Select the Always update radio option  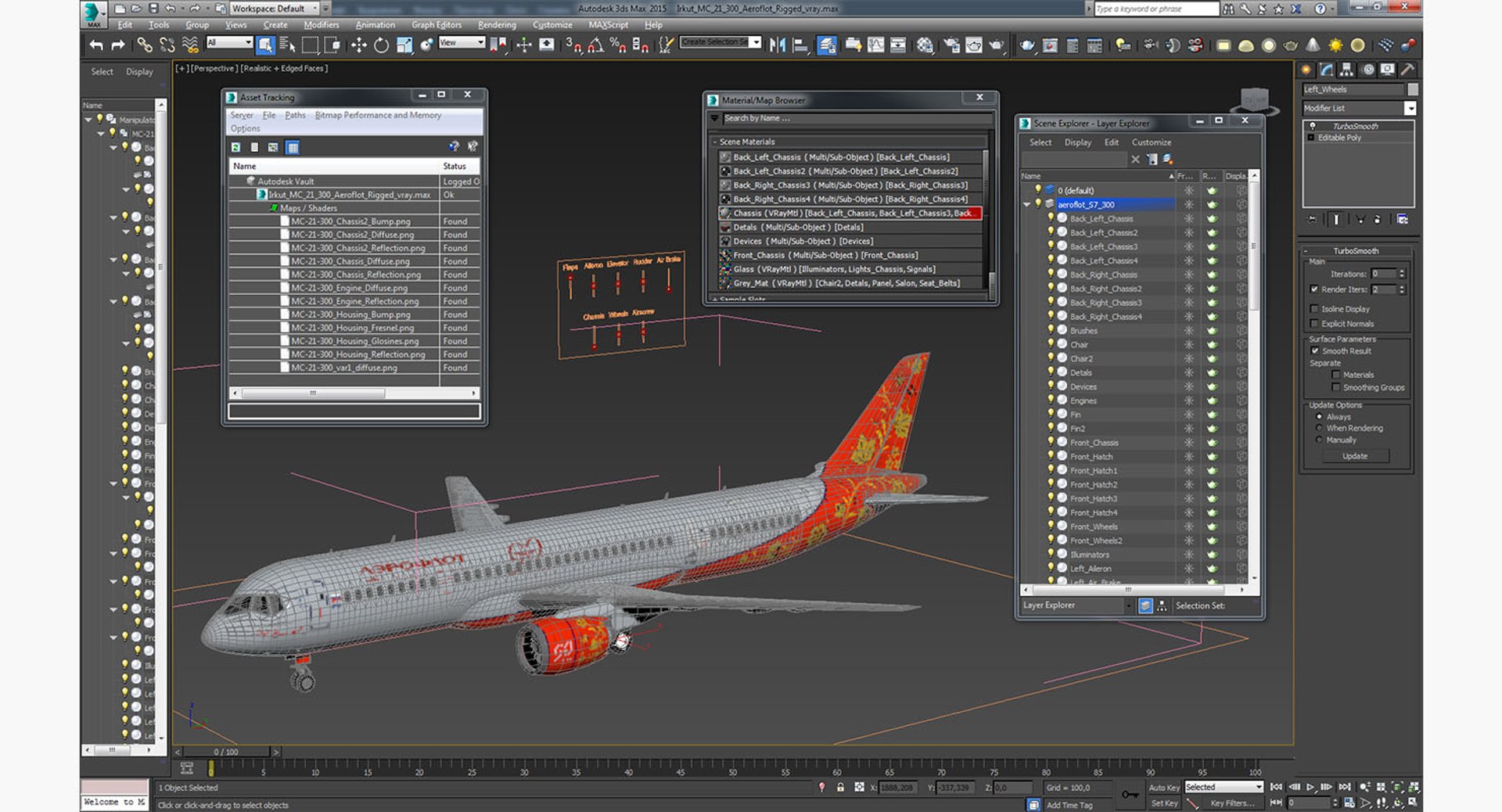pyautogui.click(x=1319, y=417)
